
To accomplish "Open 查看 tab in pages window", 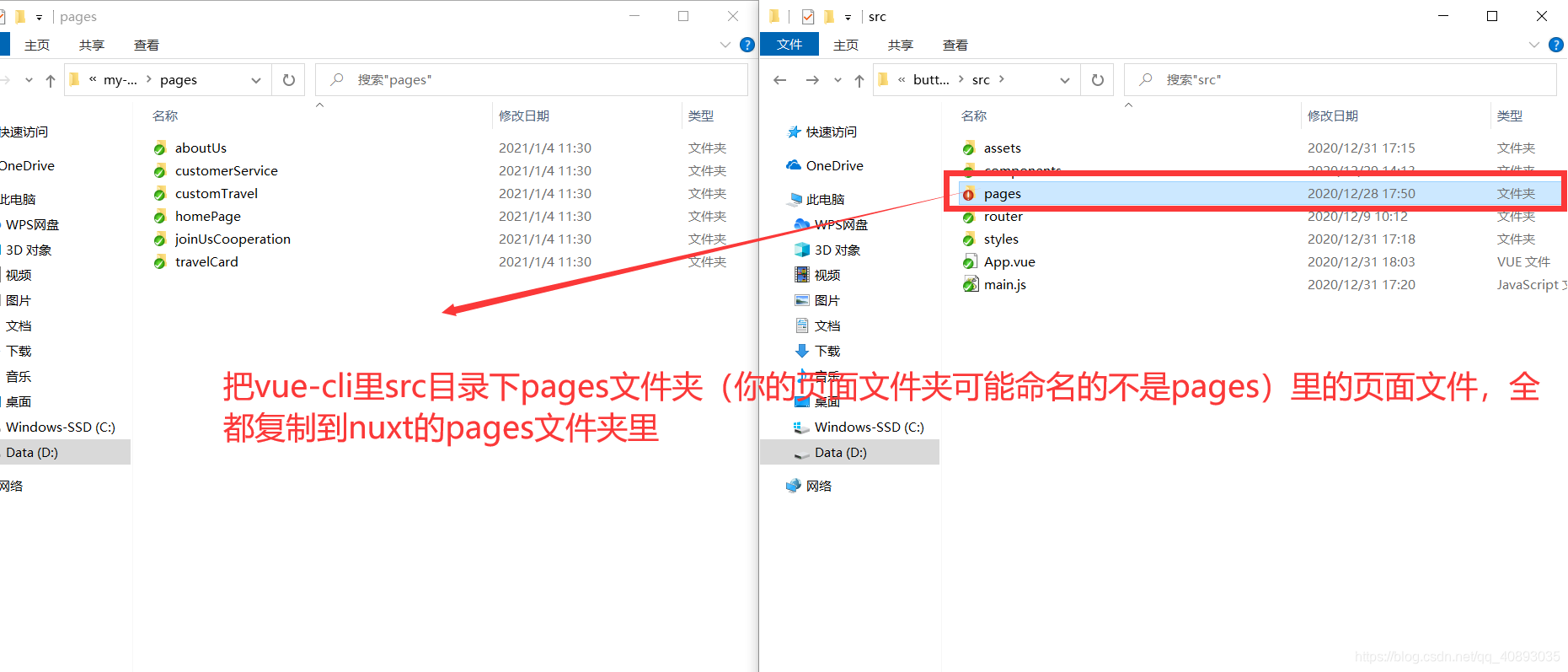I will pyautogui.click(x=147, y=45).
